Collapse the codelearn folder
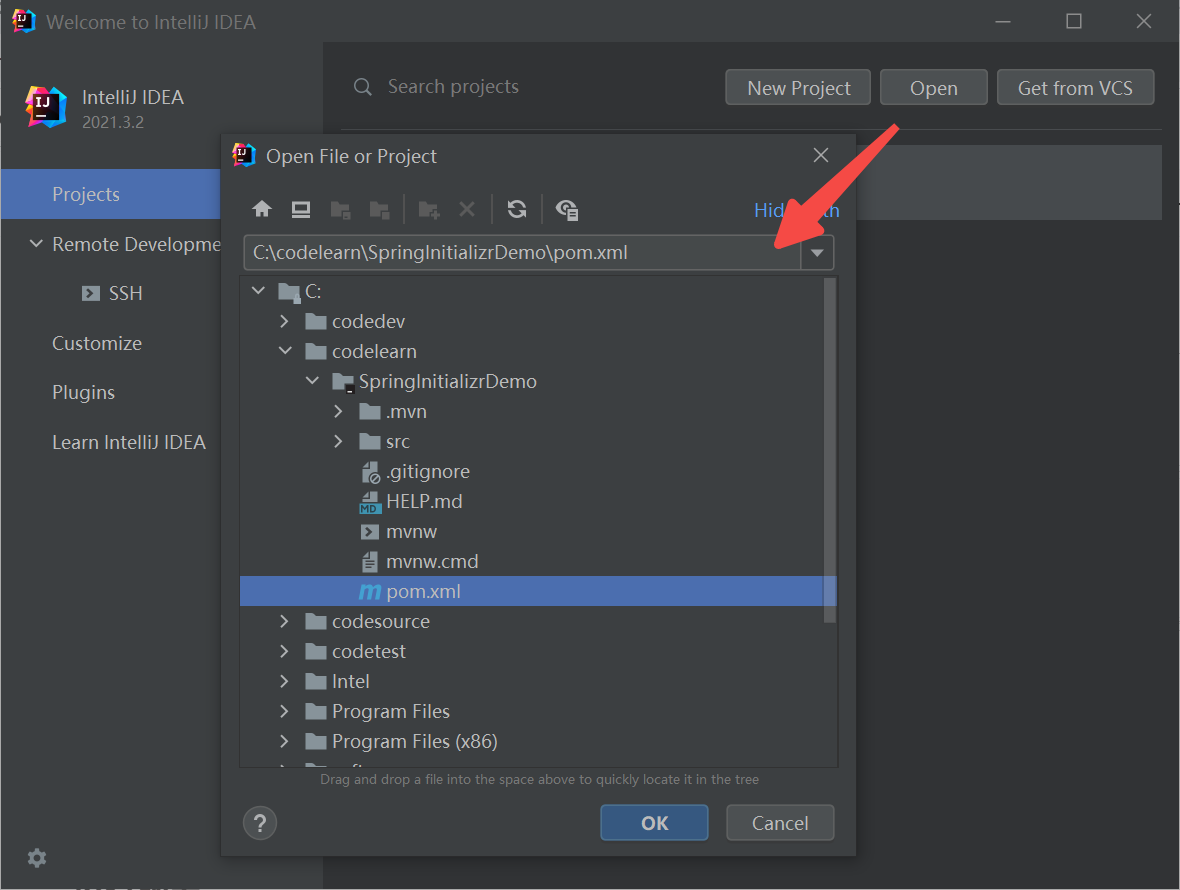The width and height of the screenshot is (1180, 890). click(x=285, y=351)
